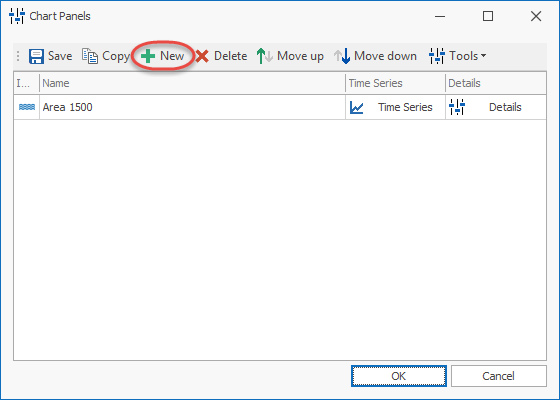The height and width of the screenshot is (400, 560).
Task: Confirm with the OK button
Action: point(399,376)
